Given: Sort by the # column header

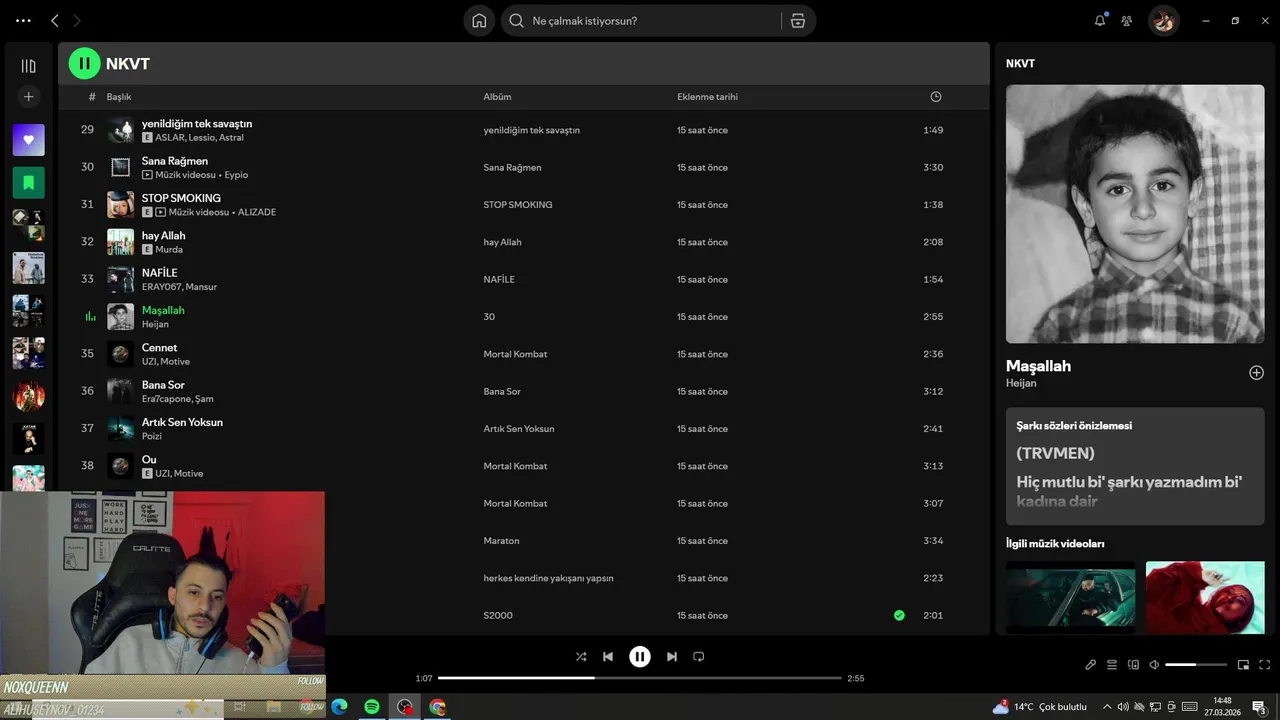Looking at the screenshot, I should 92,97.
